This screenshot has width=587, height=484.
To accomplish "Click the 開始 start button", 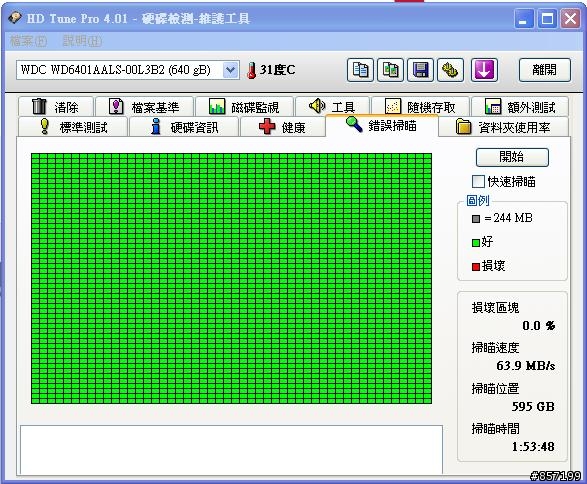I will click(512, 157).
